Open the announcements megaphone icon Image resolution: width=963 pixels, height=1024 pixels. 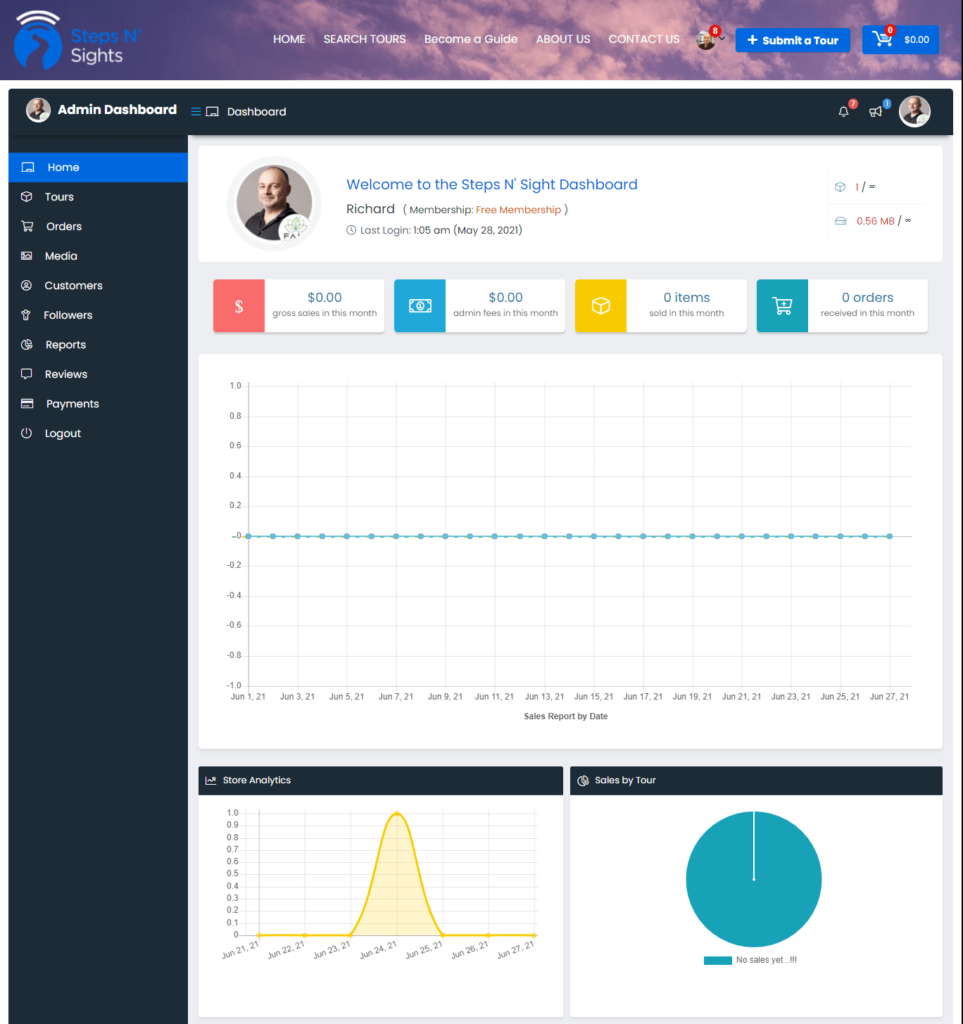point(876,112)
